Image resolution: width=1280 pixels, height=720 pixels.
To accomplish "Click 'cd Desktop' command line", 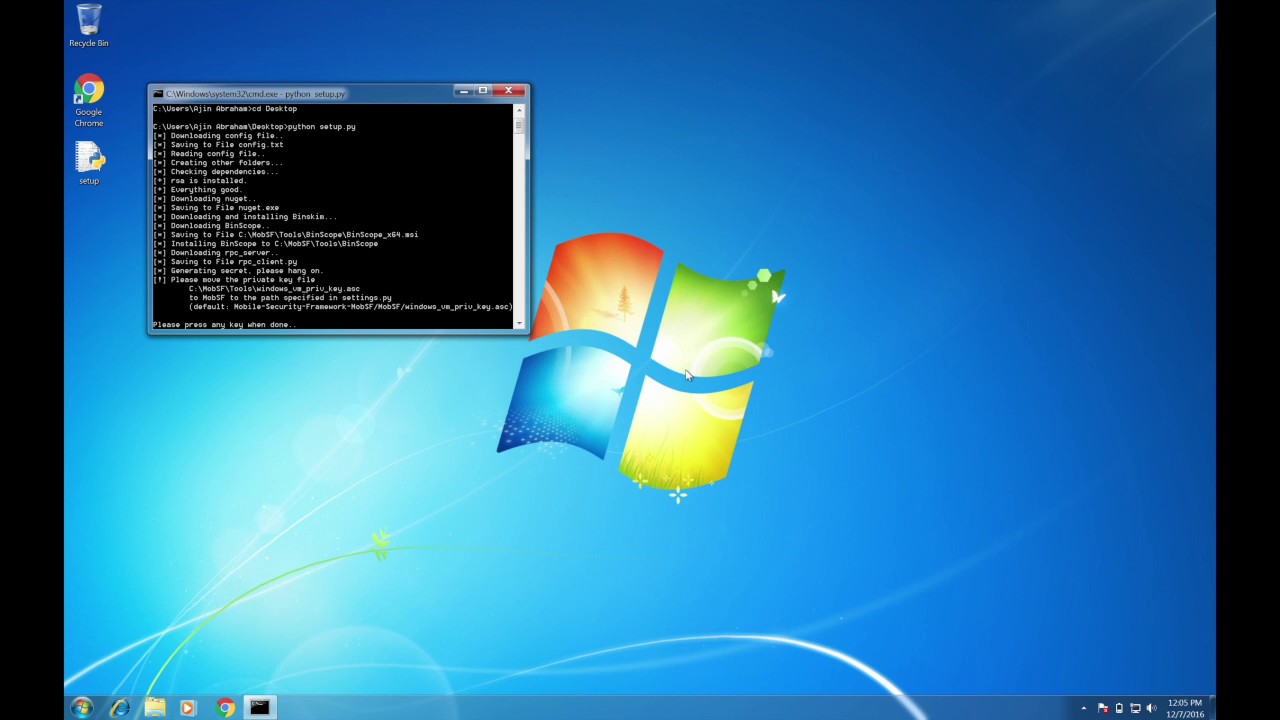I will click(x=225, y=109).
